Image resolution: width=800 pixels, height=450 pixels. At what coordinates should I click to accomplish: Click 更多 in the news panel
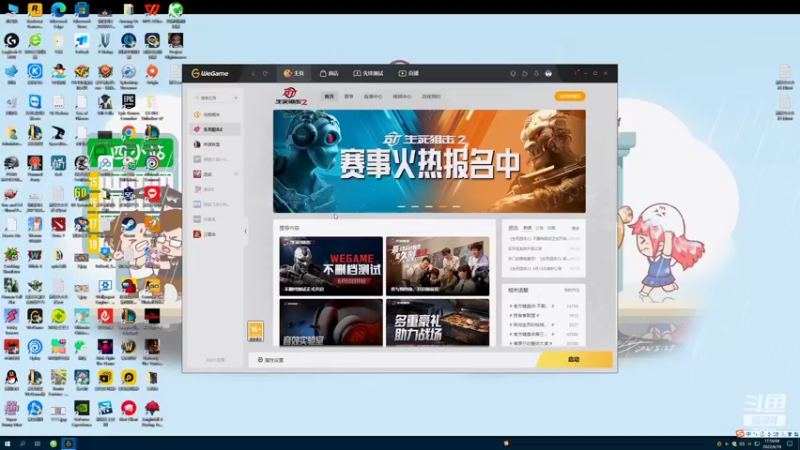coord(576,228)
